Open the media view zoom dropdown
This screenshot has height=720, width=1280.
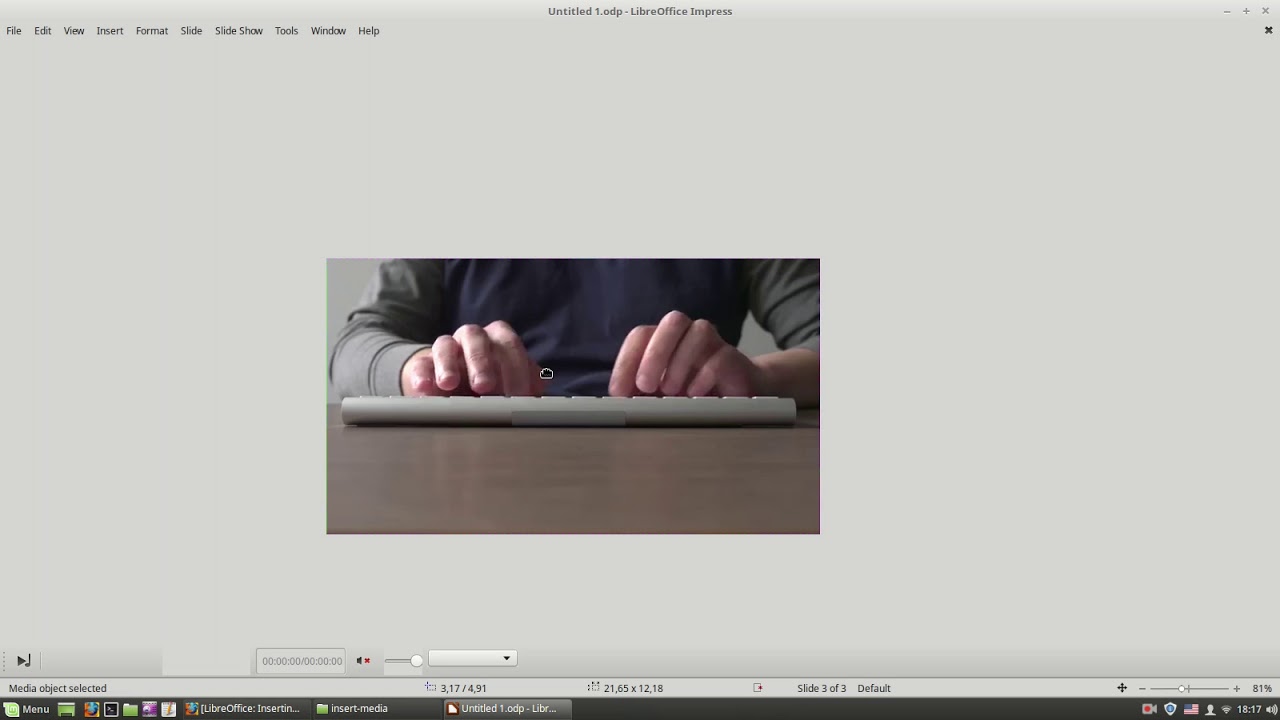coord(472,658)
